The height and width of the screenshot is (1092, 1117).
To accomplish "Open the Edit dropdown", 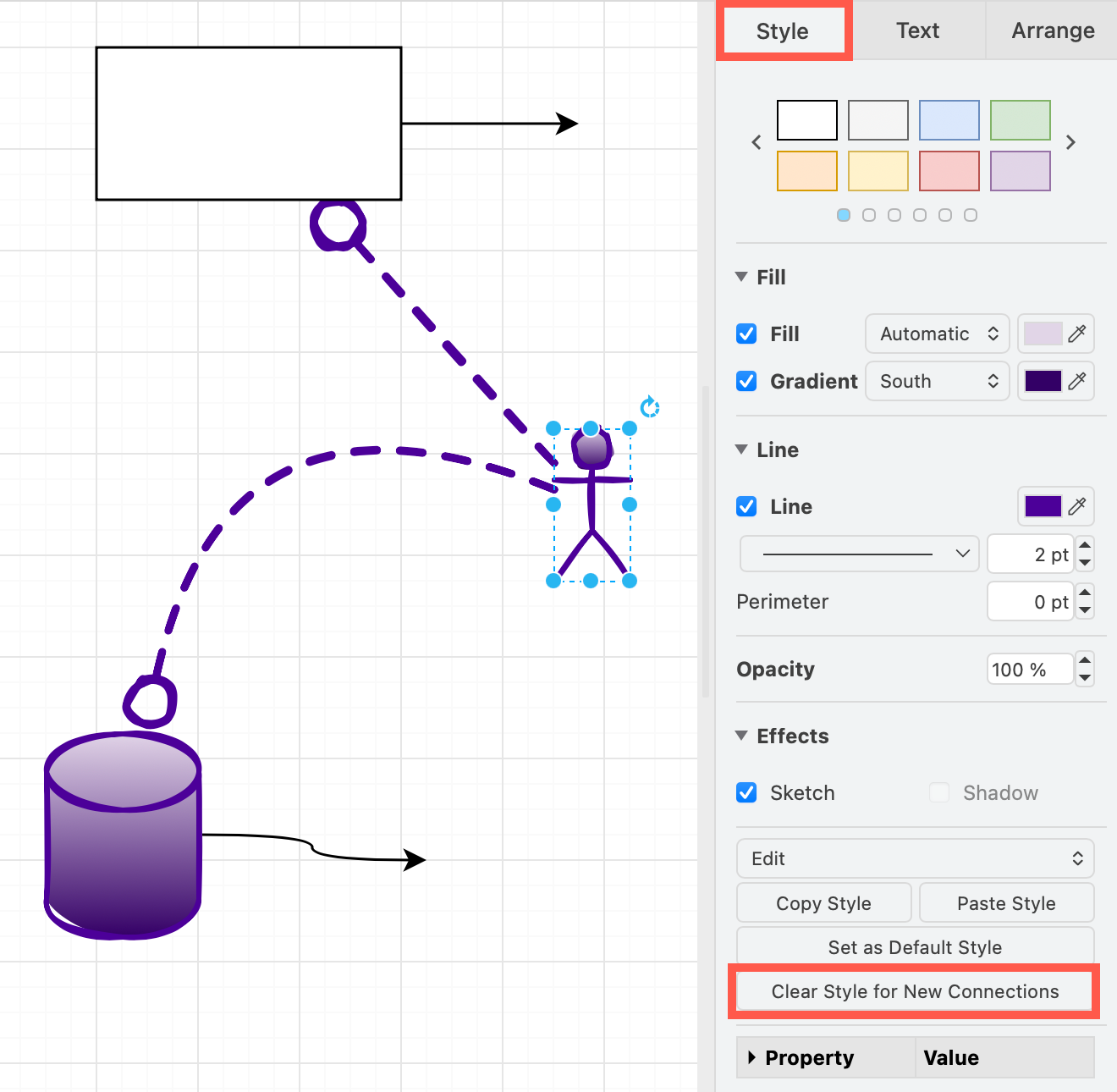I will [x=916, y=858].
